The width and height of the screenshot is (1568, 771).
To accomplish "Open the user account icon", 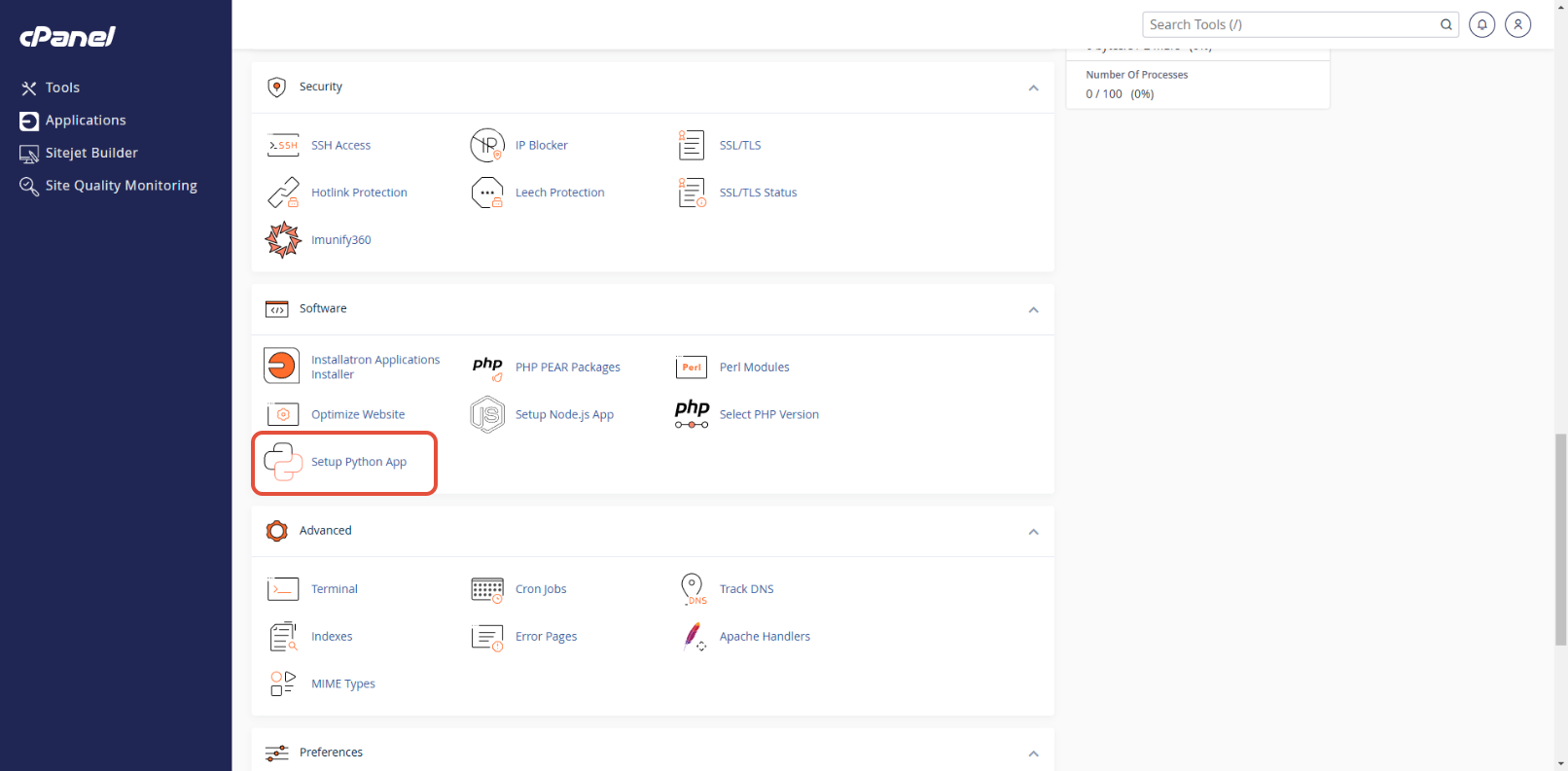I will click(x=1517, y=24).
